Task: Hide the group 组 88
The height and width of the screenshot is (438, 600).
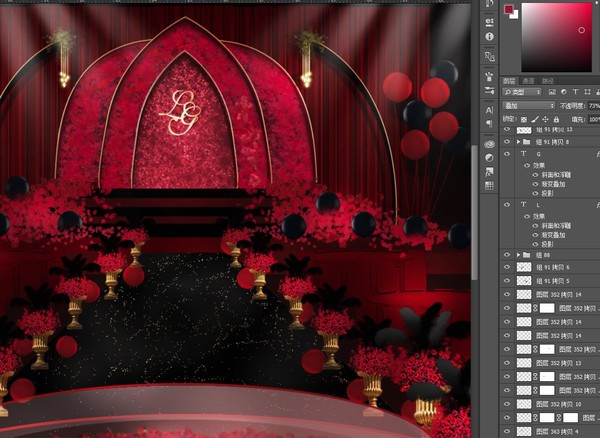Action: 507,254
